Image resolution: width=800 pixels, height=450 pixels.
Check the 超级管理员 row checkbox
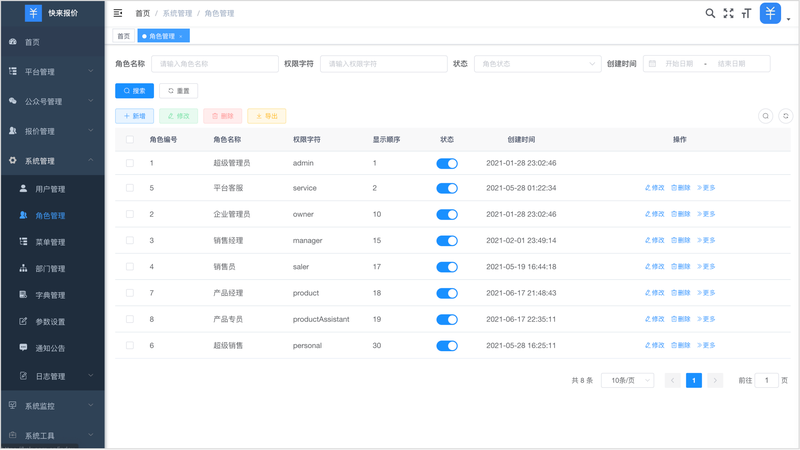pyautogui.click(x=130, y=163)
